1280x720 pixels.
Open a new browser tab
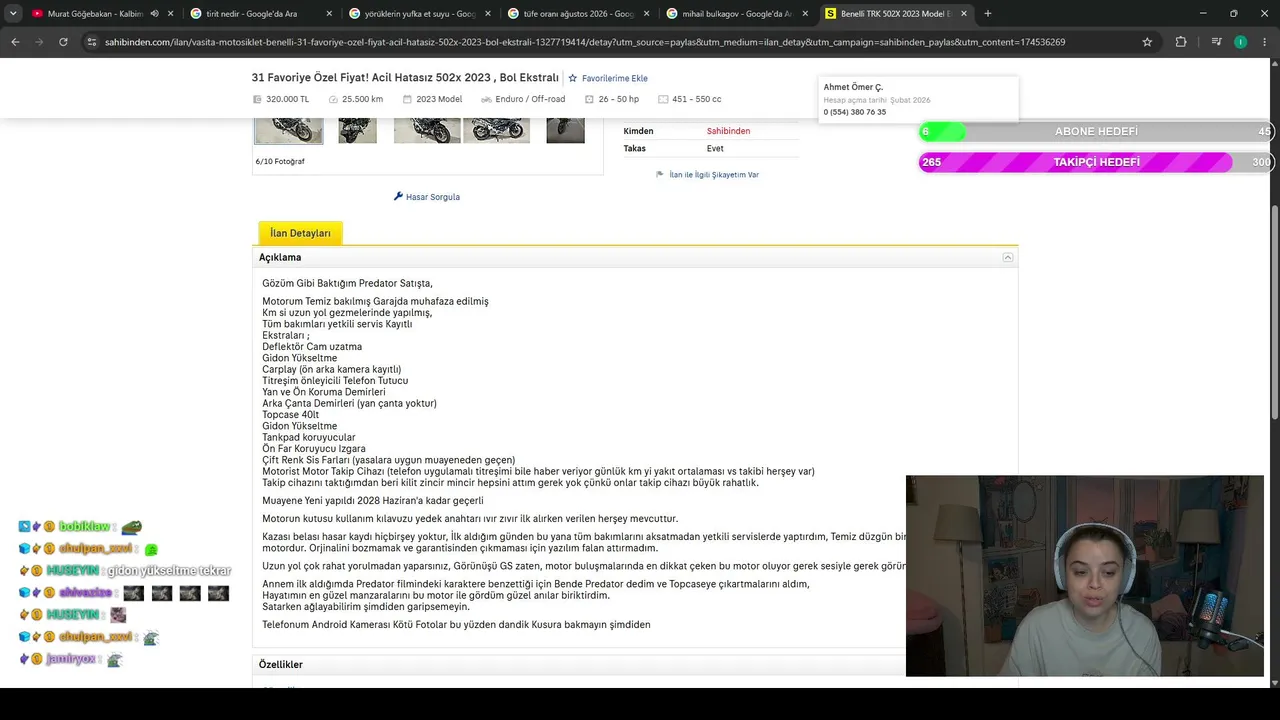(x=988, y=14)
